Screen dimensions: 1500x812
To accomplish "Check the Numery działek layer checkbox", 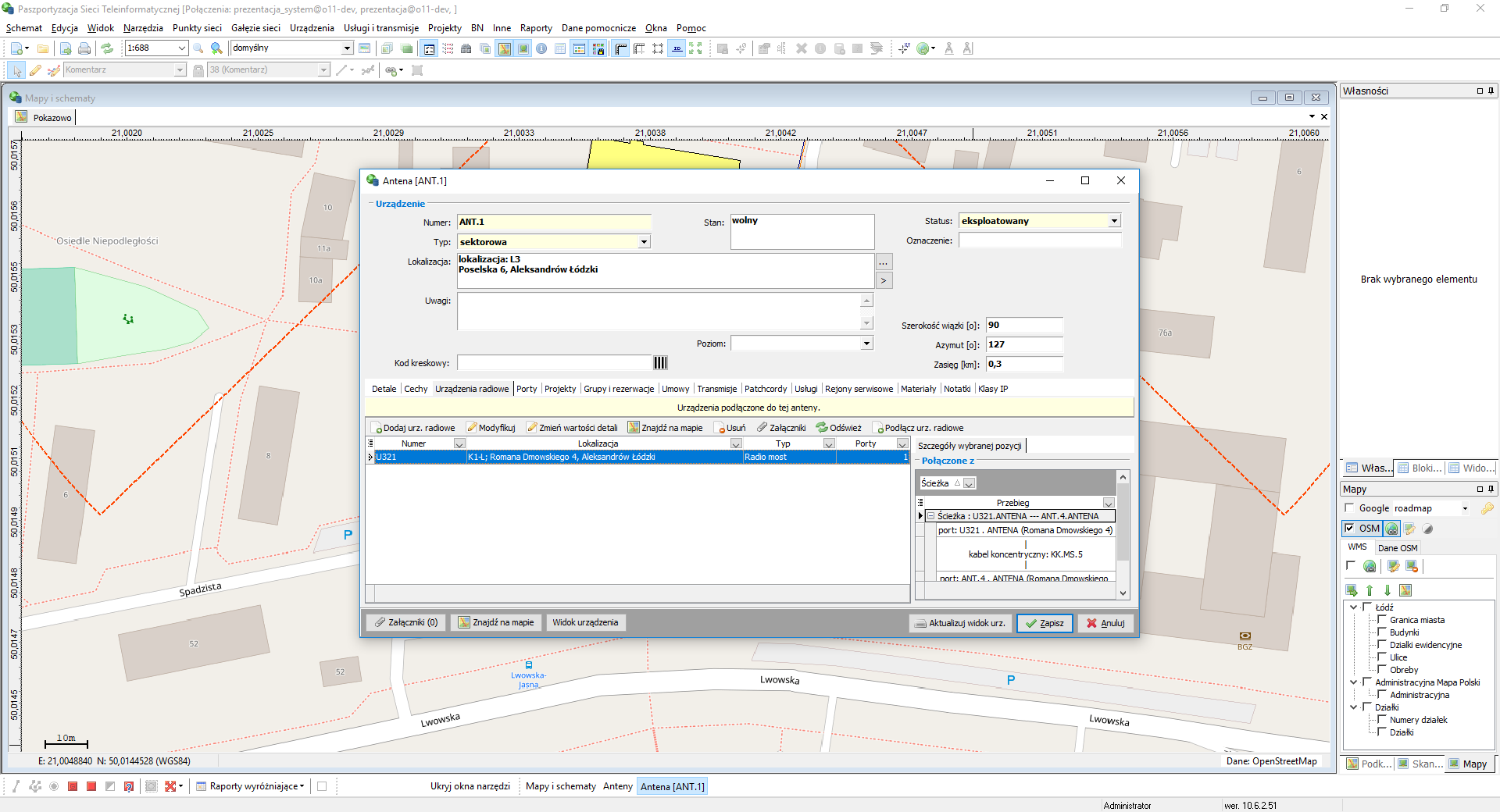I will (x=1381, y=719).
